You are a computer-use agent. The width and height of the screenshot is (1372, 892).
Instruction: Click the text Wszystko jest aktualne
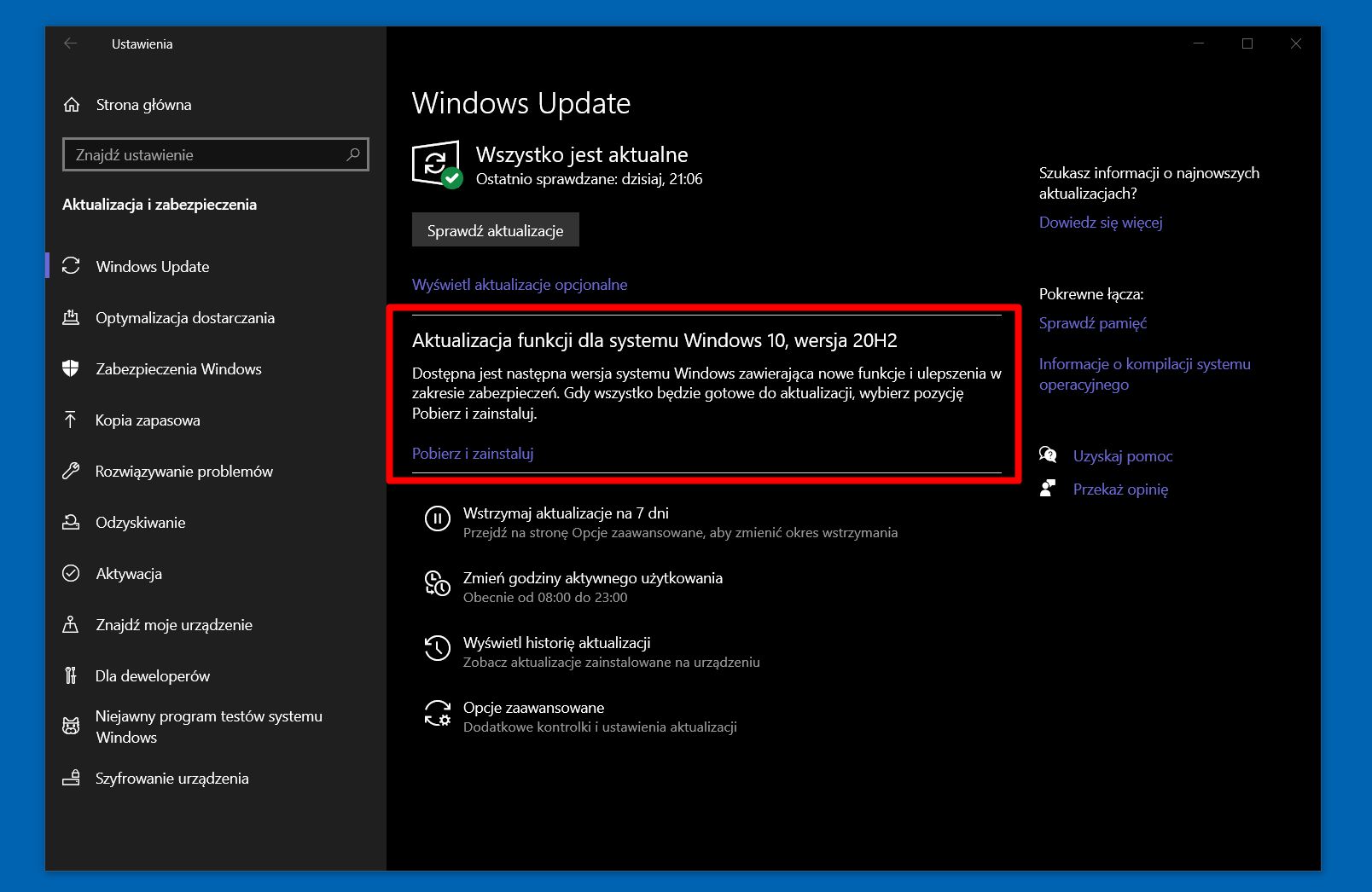(582, 154)
